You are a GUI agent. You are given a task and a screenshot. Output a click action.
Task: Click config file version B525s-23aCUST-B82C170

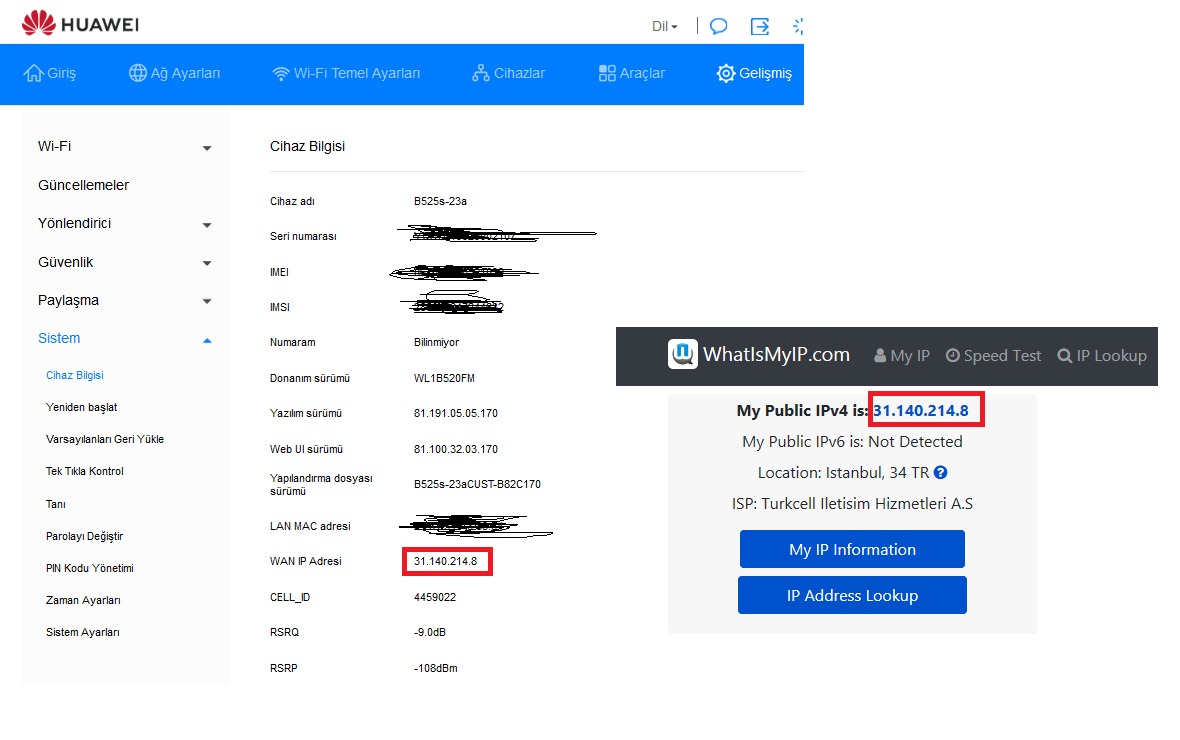click(x=477, y=484)
